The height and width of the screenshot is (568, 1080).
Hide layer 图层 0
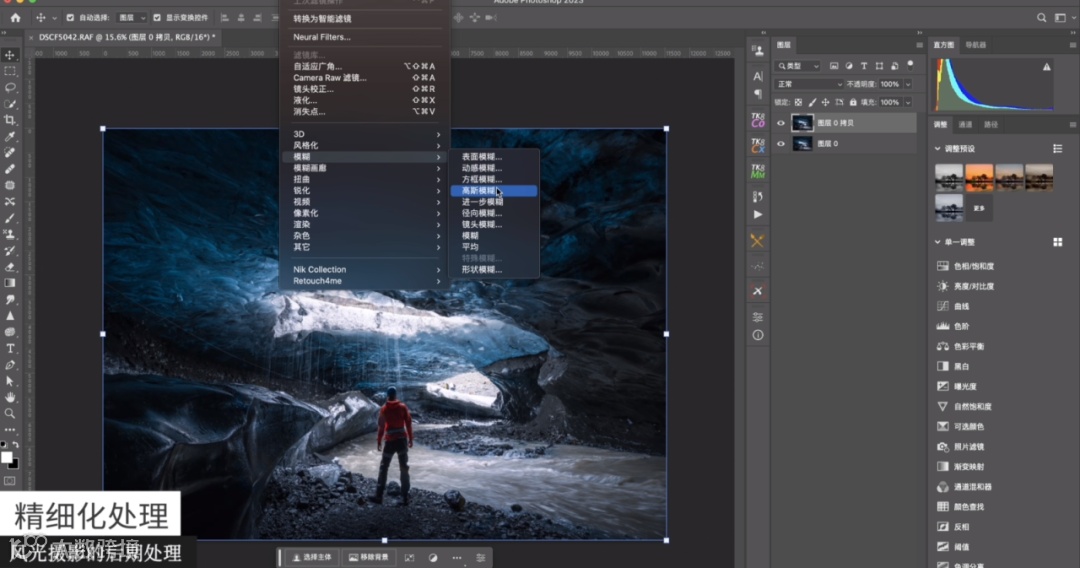[x=780, y=144]
